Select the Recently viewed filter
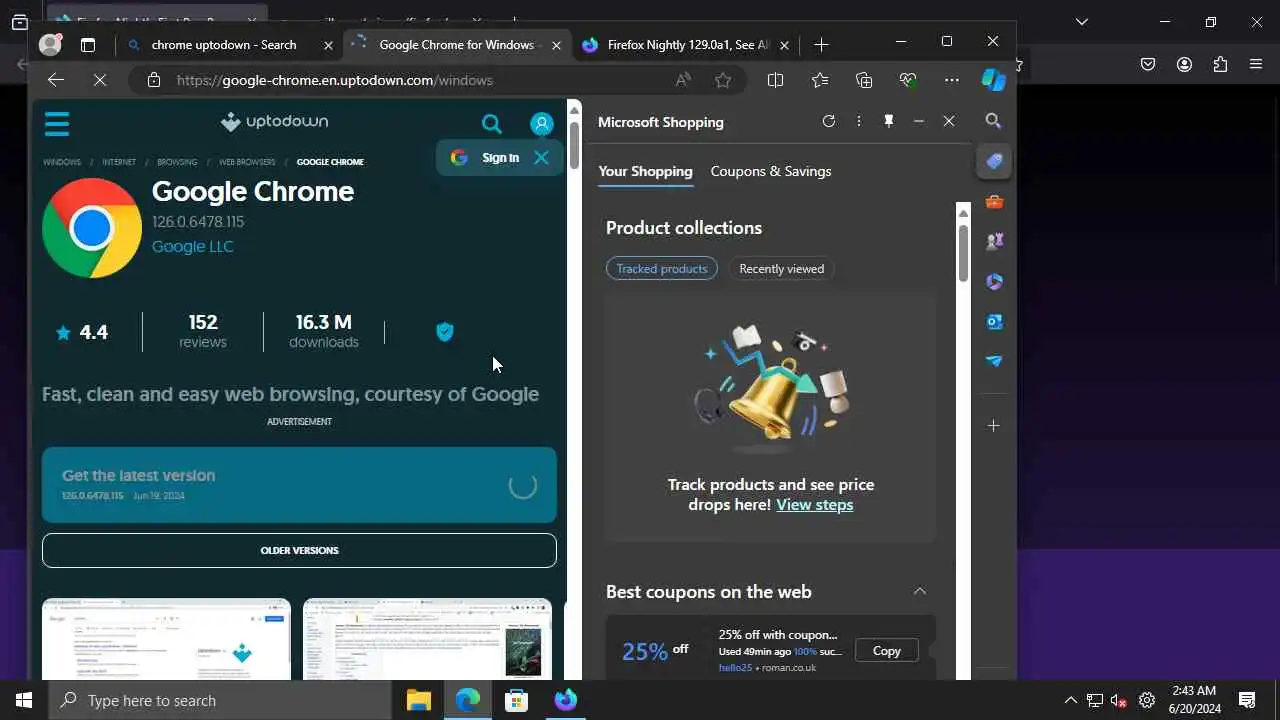The width and height of the screenshot is (1280, 720). click(782, 268)
